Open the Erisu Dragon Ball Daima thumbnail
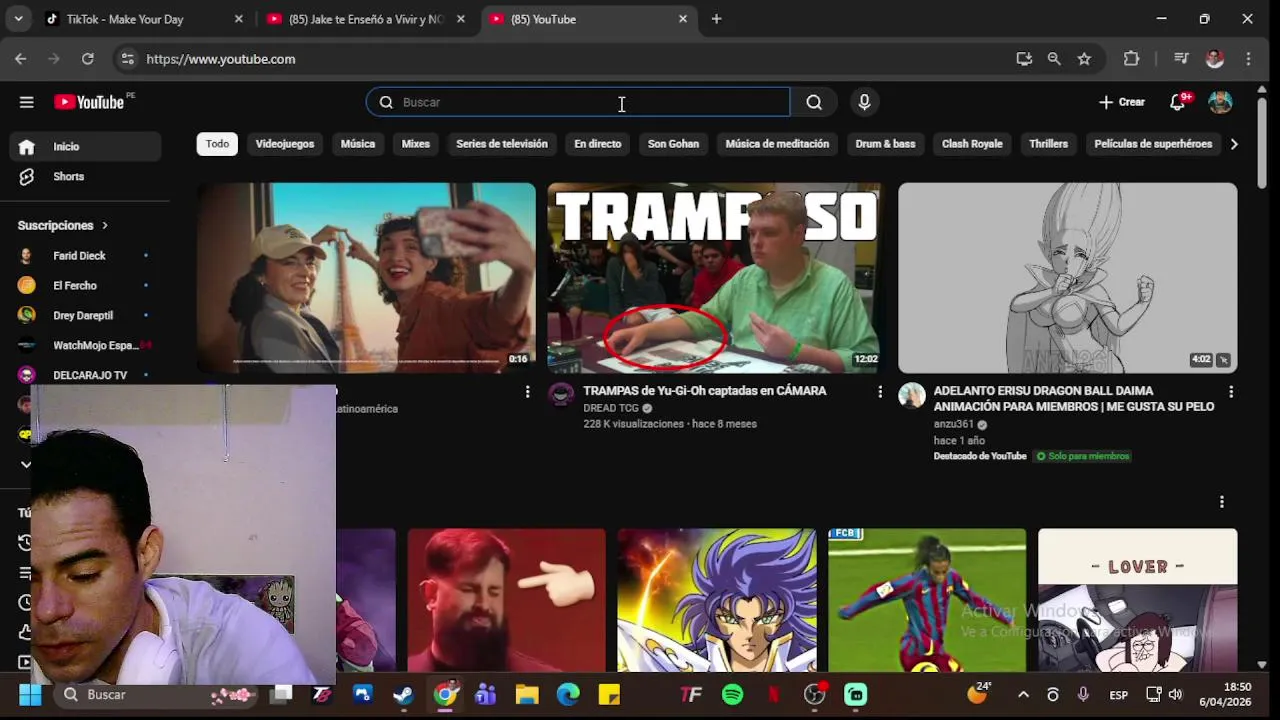Viewport: 1280px width, 720px height. pos(1067,277)
